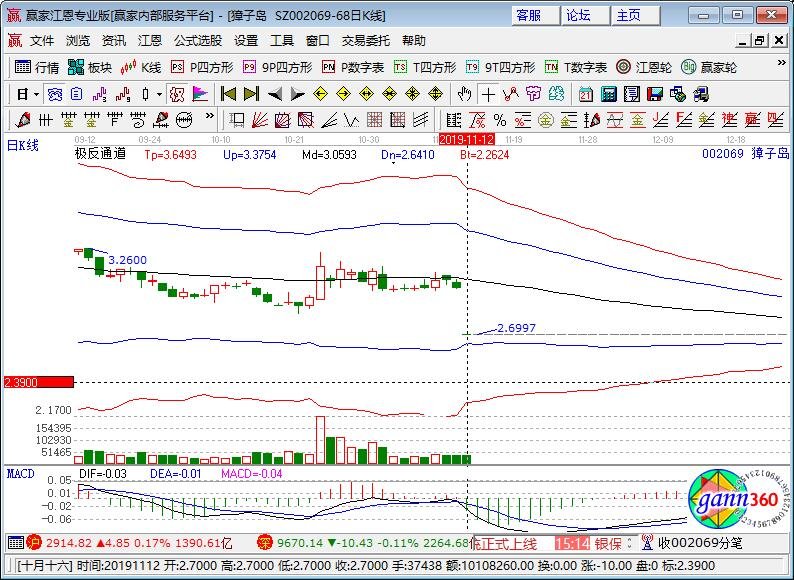Click the purple 节 solar term icon

coord(533,94)
